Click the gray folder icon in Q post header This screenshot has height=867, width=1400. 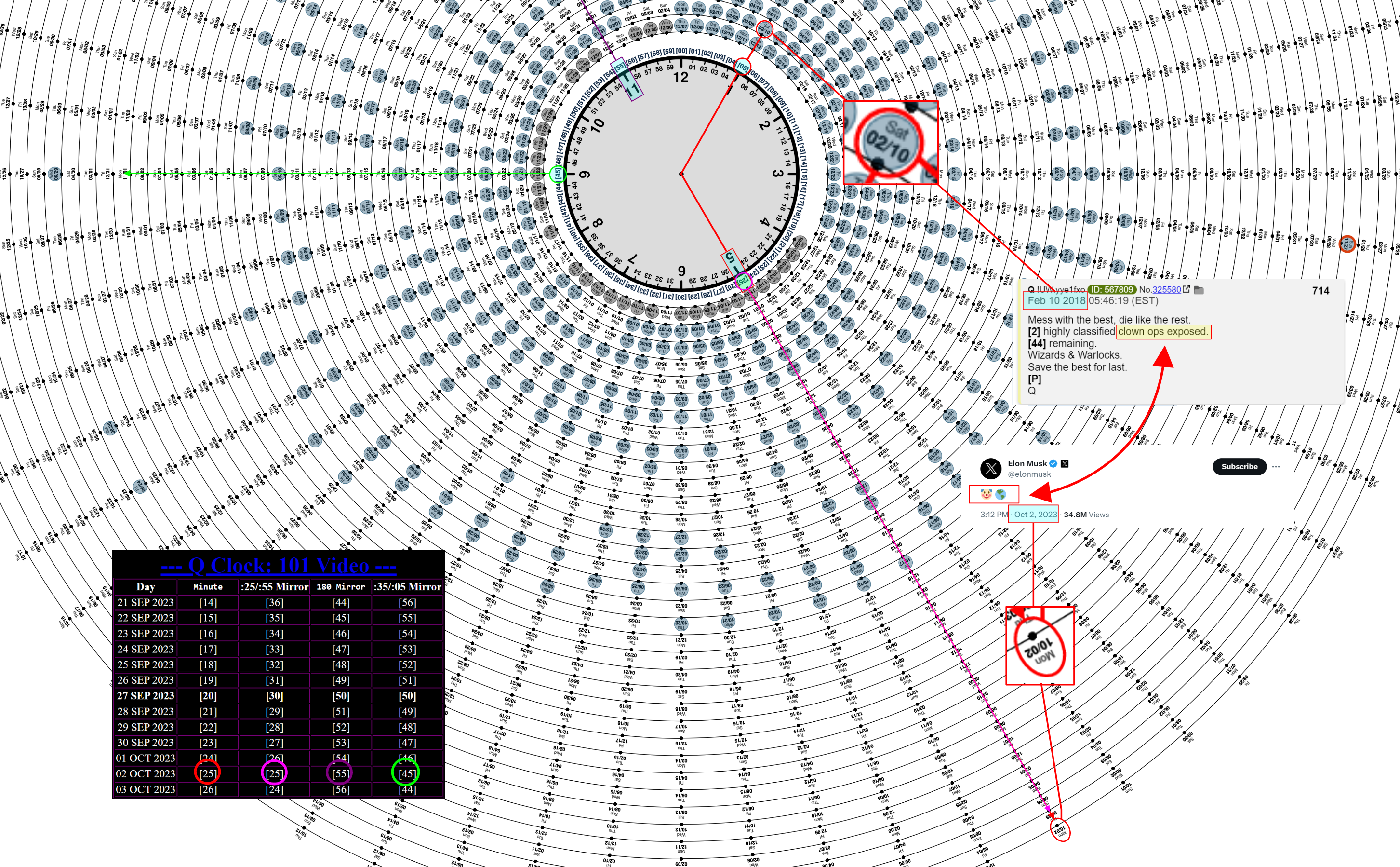pyautogui.click(x=1198, y=290)
